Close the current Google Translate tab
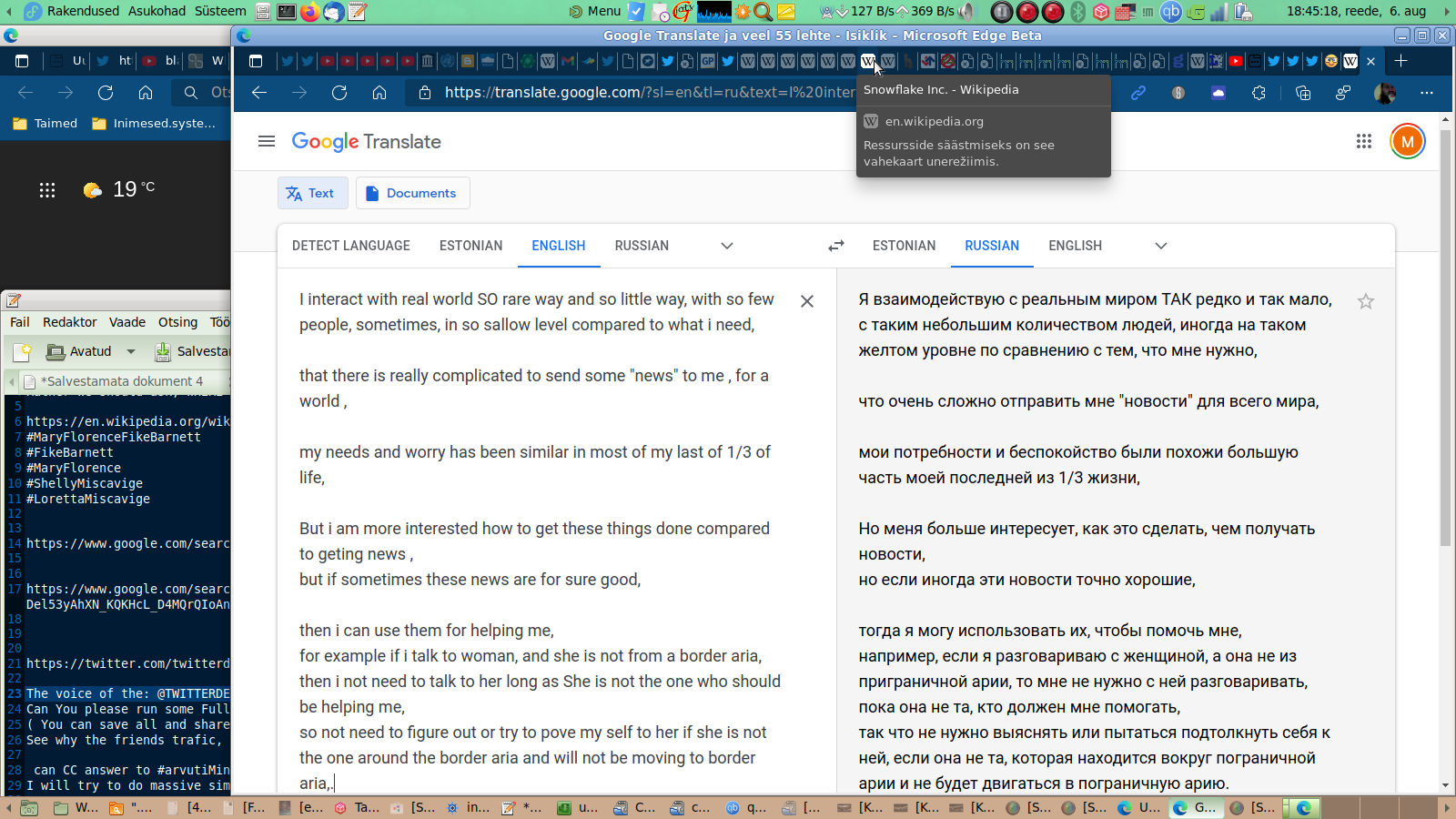The width and height of the screenshot is (1456, 819). click(x=1370, y=62)
